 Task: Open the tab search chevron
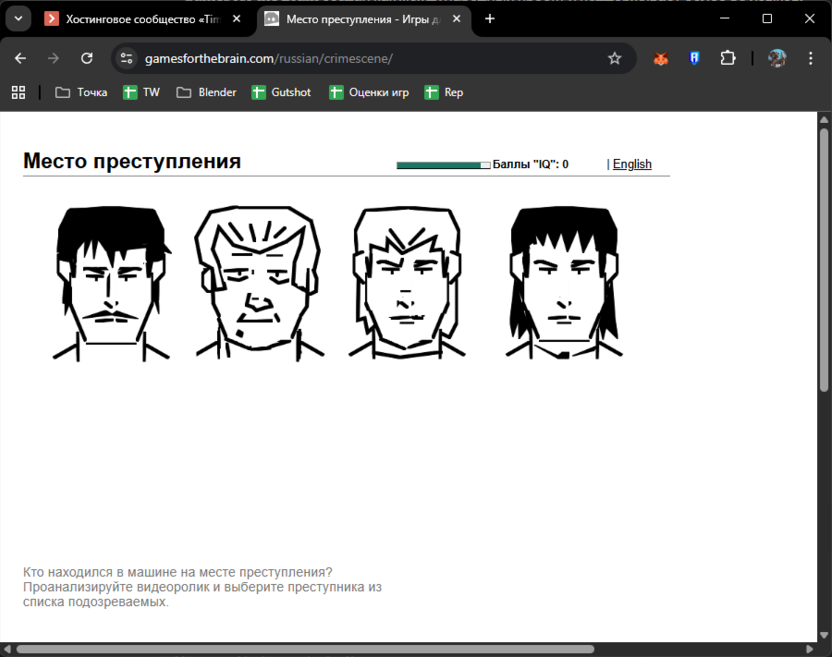17,18
